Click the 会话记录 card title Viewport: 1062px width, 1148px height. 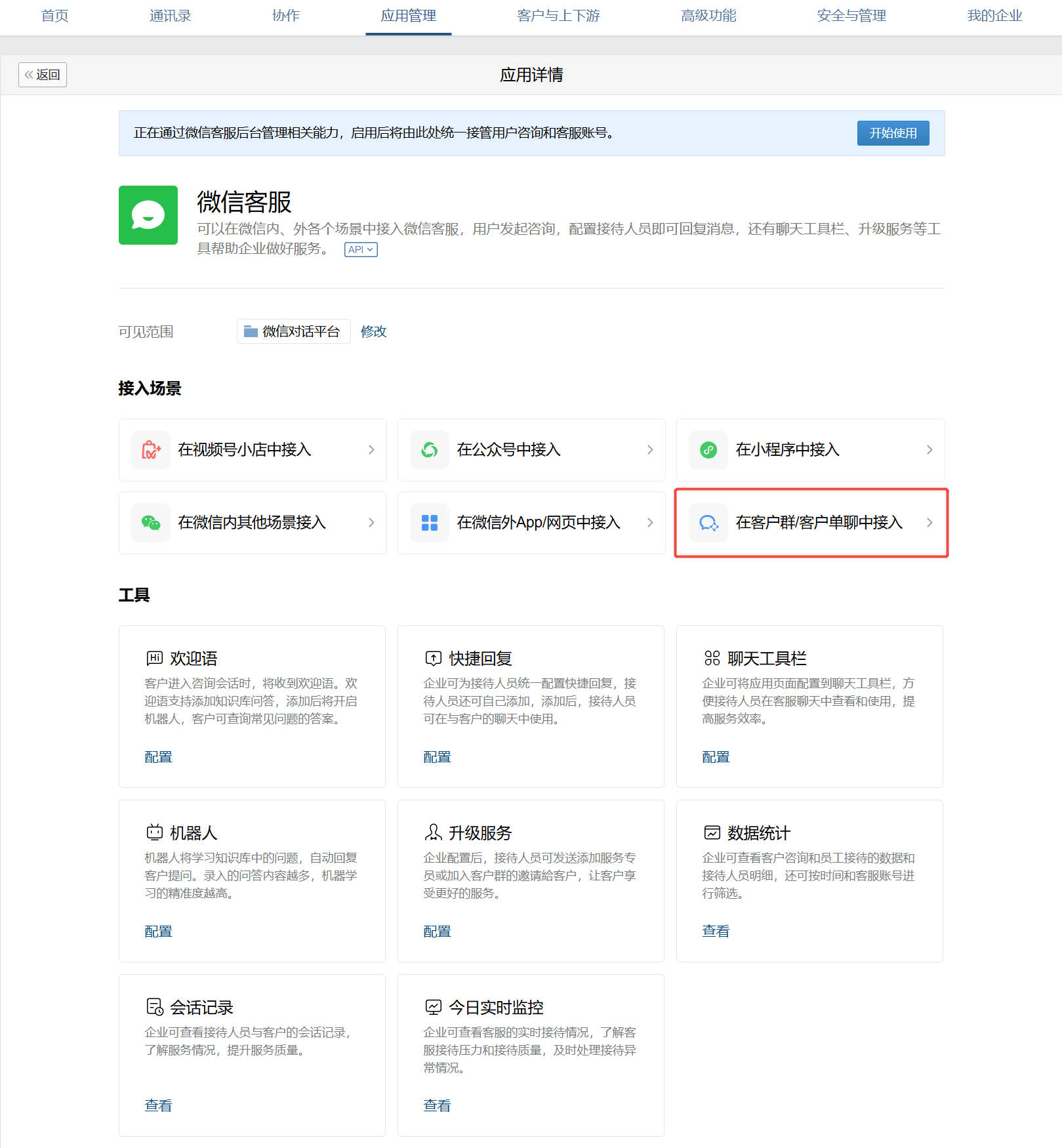pyautogui.click(x=201, y=1007)
